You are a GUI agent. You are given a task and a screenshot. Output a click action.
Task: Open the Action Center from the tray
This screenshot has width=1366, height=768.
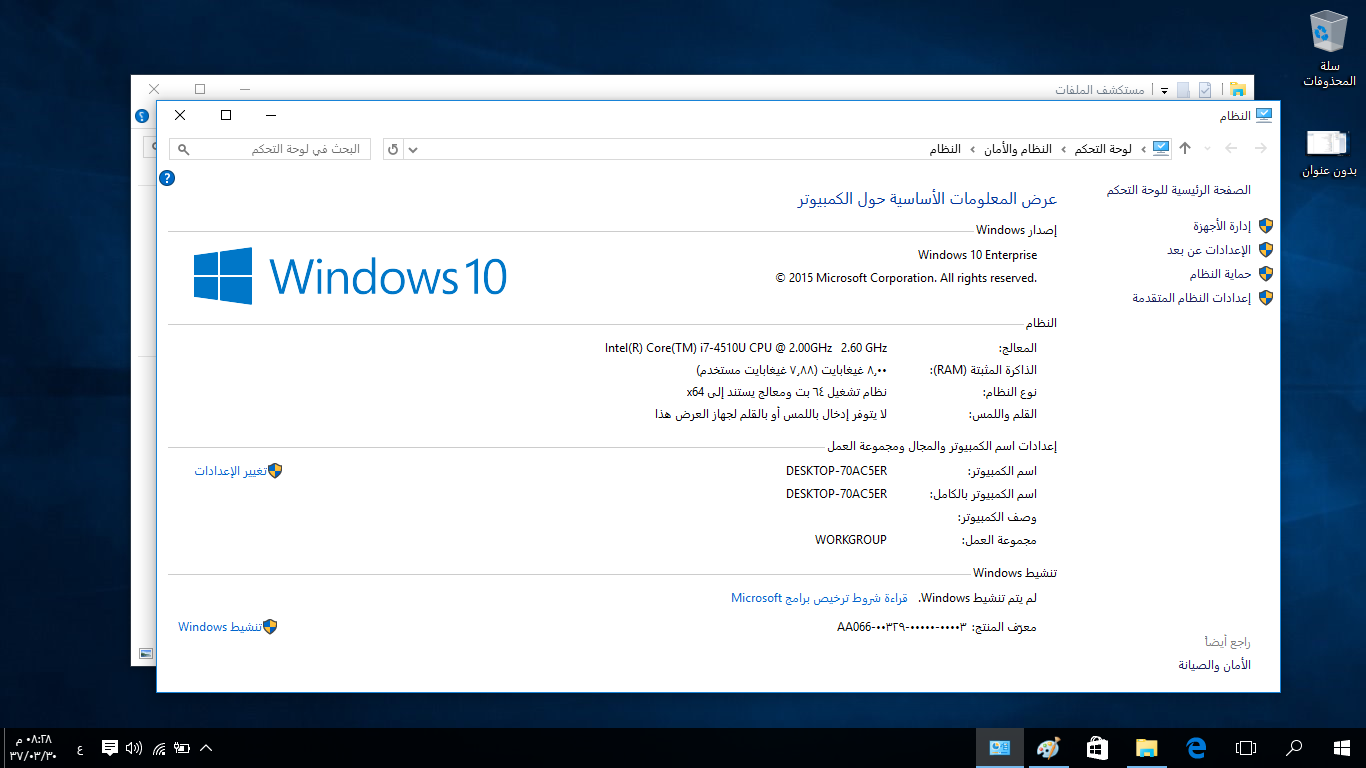pos(110,747)
